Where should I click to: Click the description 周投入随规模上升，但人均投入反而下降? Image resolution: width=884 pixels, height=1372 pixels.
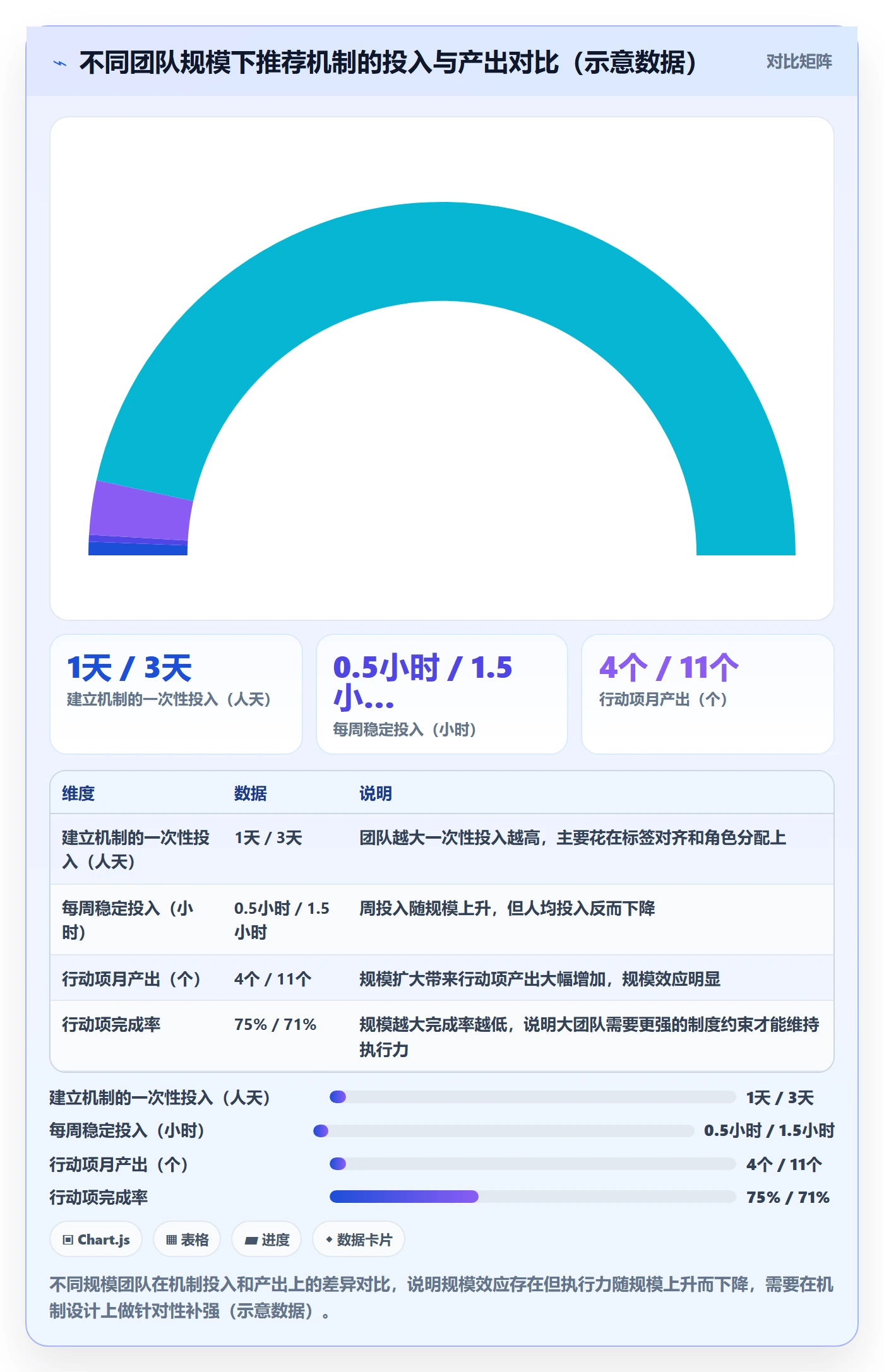507,908
